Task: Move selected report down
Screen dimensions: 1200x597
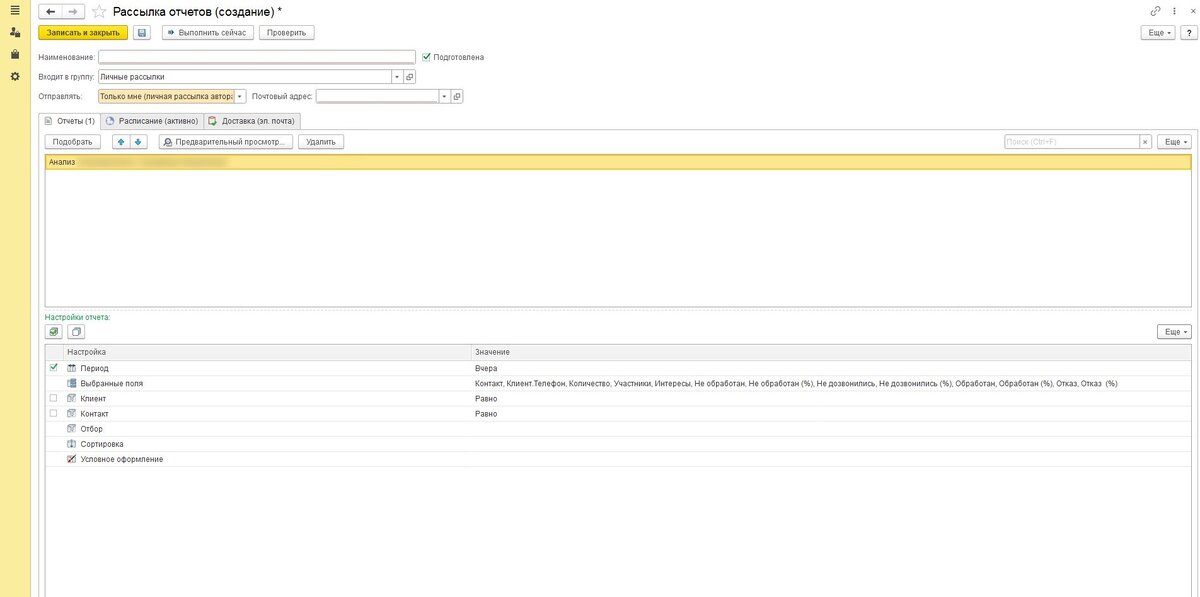Action: coord(138,142)
